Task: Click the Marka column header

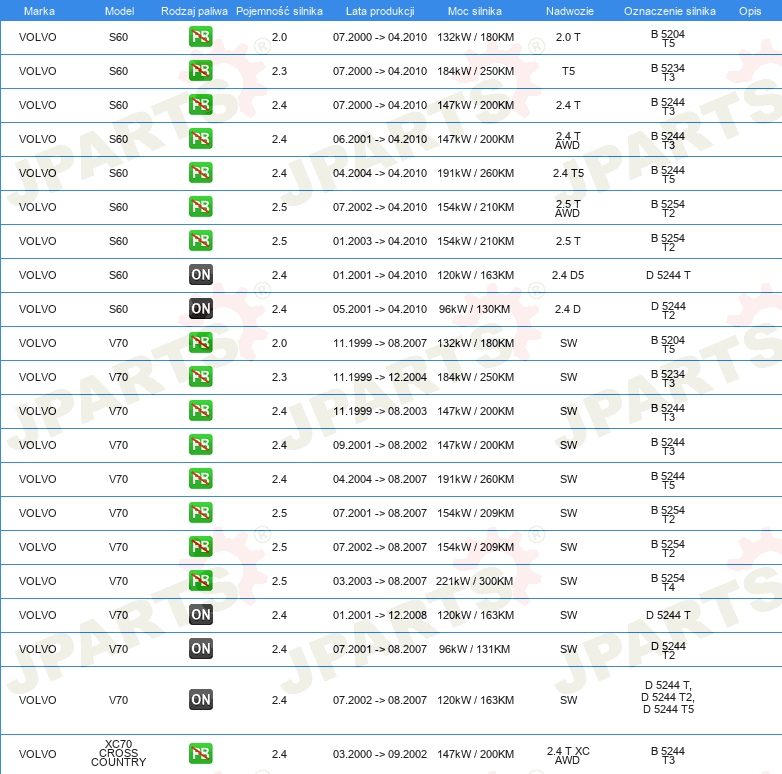Action: point(39,11)
